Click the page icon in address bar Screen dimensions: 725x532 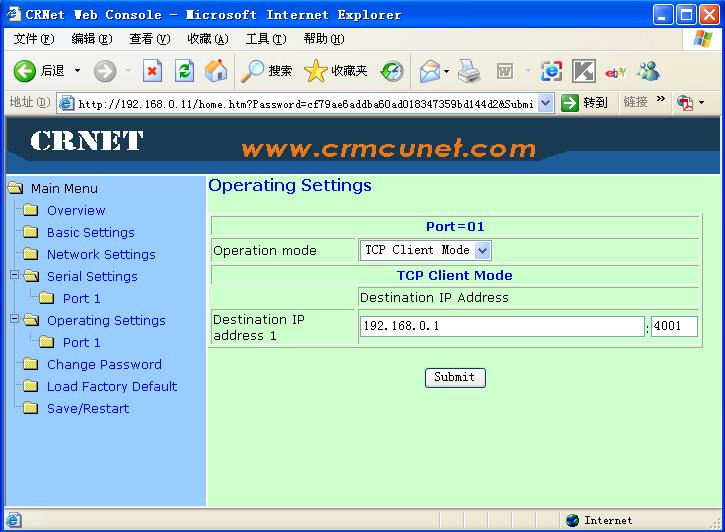pos(67,103)
